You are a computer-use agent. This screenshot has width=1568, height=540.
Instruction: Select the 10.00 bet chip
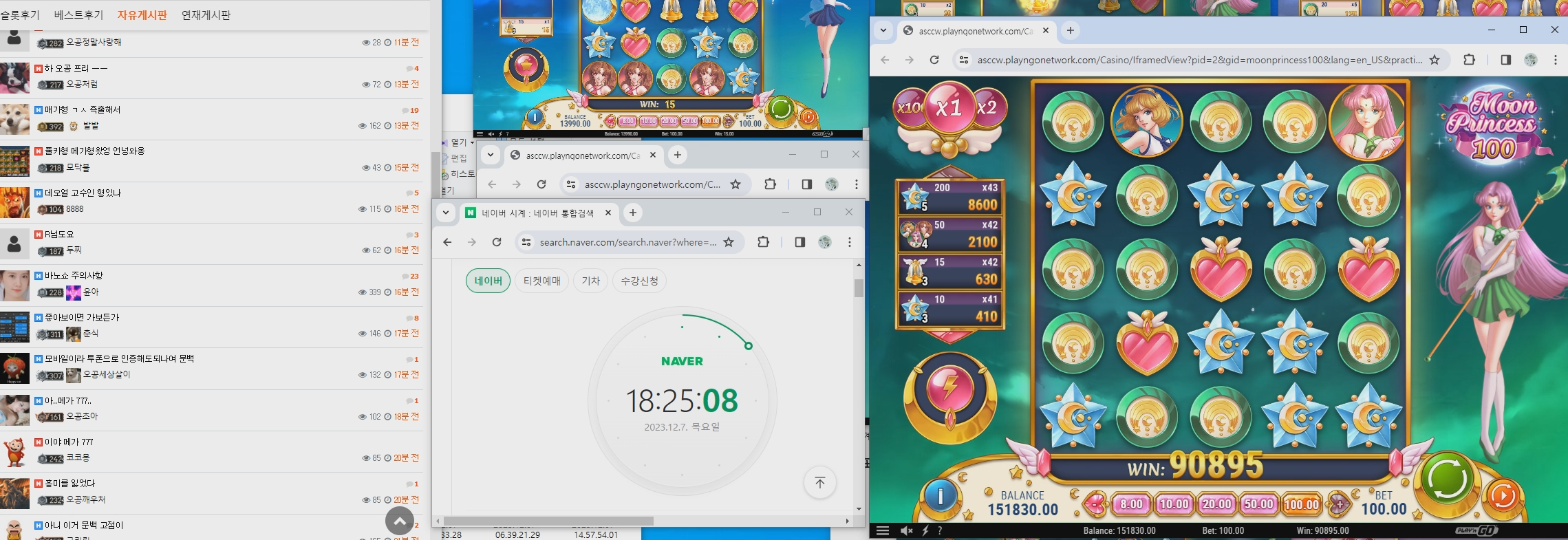point(1174,504)
